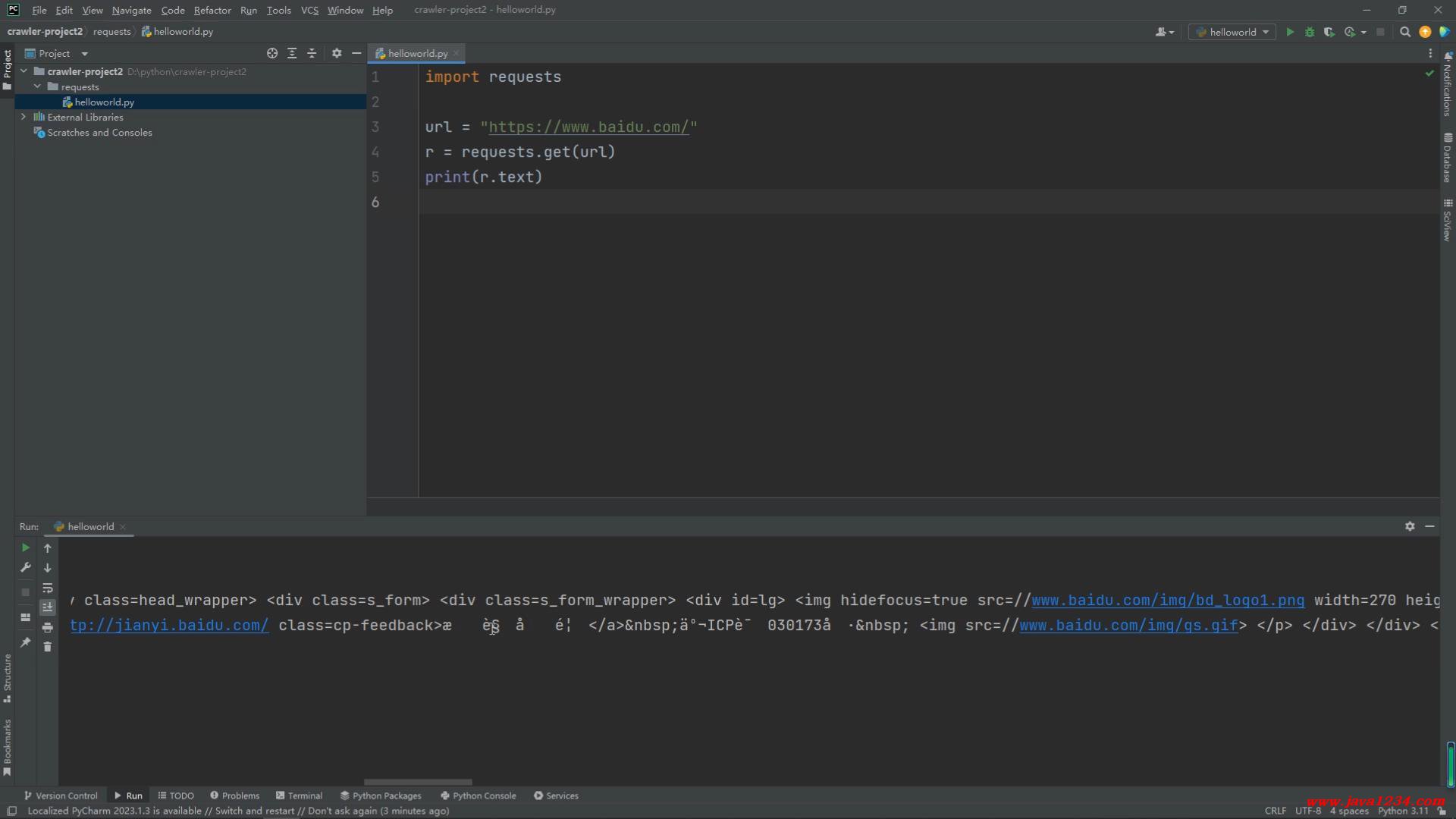
Task: Open the File menu
Action: coord(39,10)
